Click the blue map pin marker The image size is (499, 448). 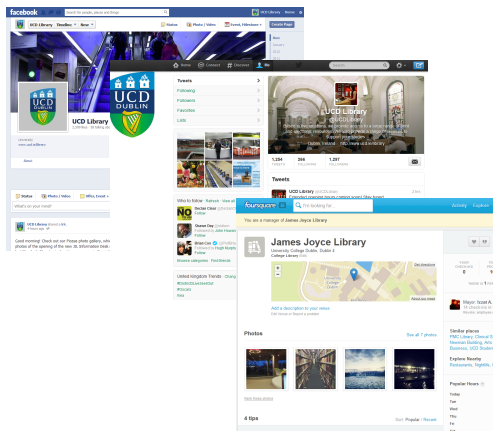point(354,274)
